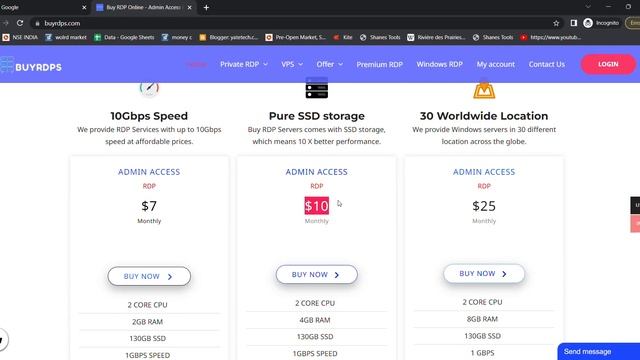640x360 pixels.
Task: Open Rivière des Prairies bookmark
Action: click(436, 37)
